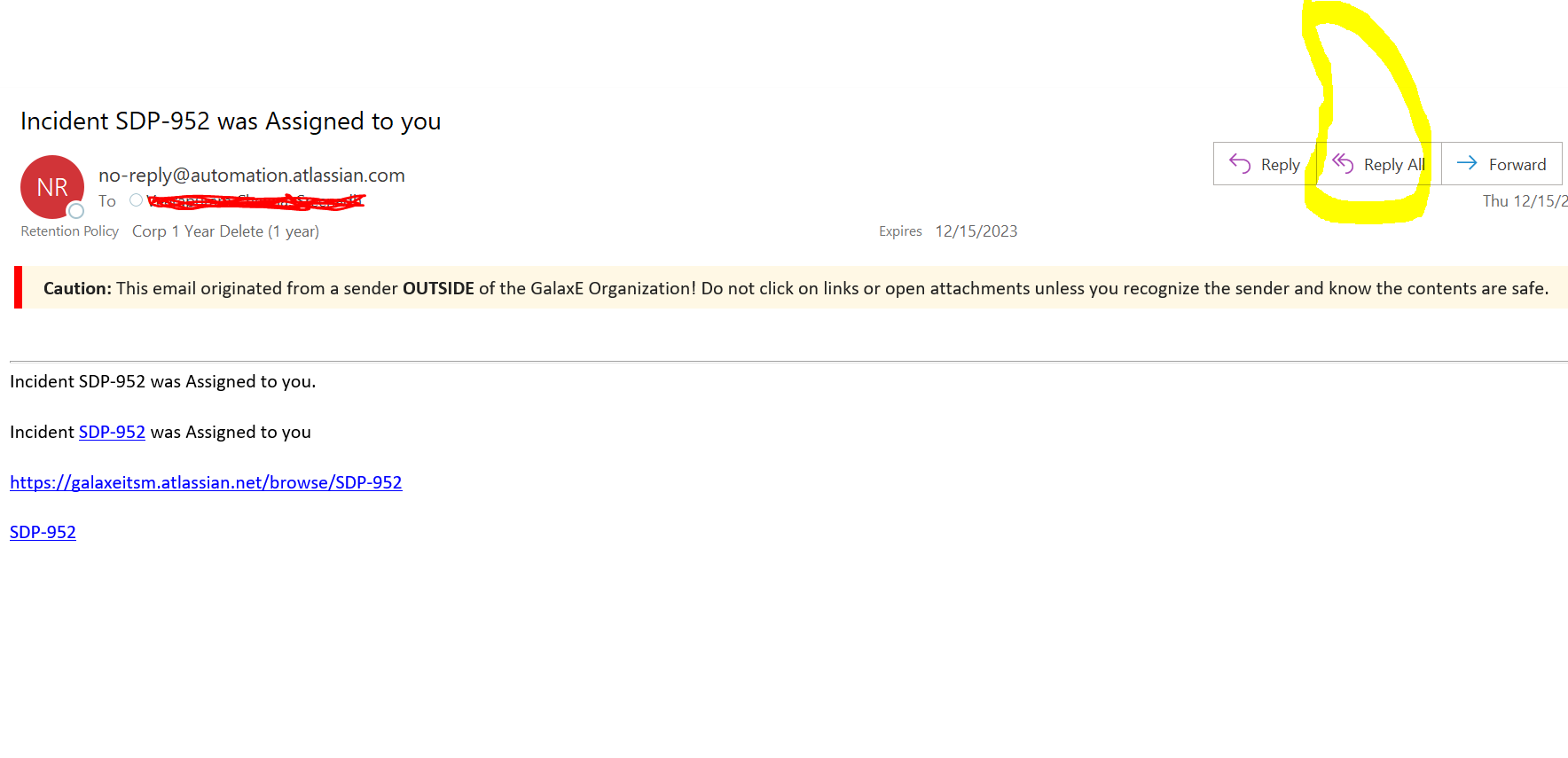
Task: Open the inline SDP-952 incident link
Action: click(x=112, y=432)
